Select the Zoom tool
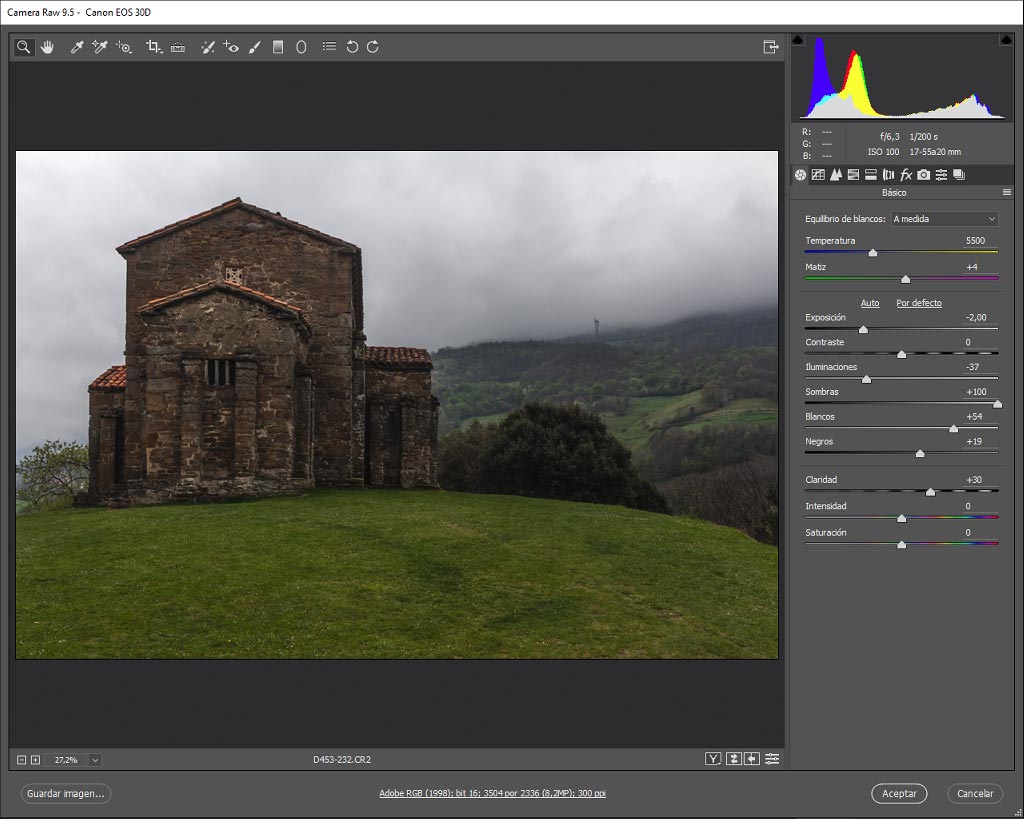This screenshot has height=819, width=1024. [24, 47]
